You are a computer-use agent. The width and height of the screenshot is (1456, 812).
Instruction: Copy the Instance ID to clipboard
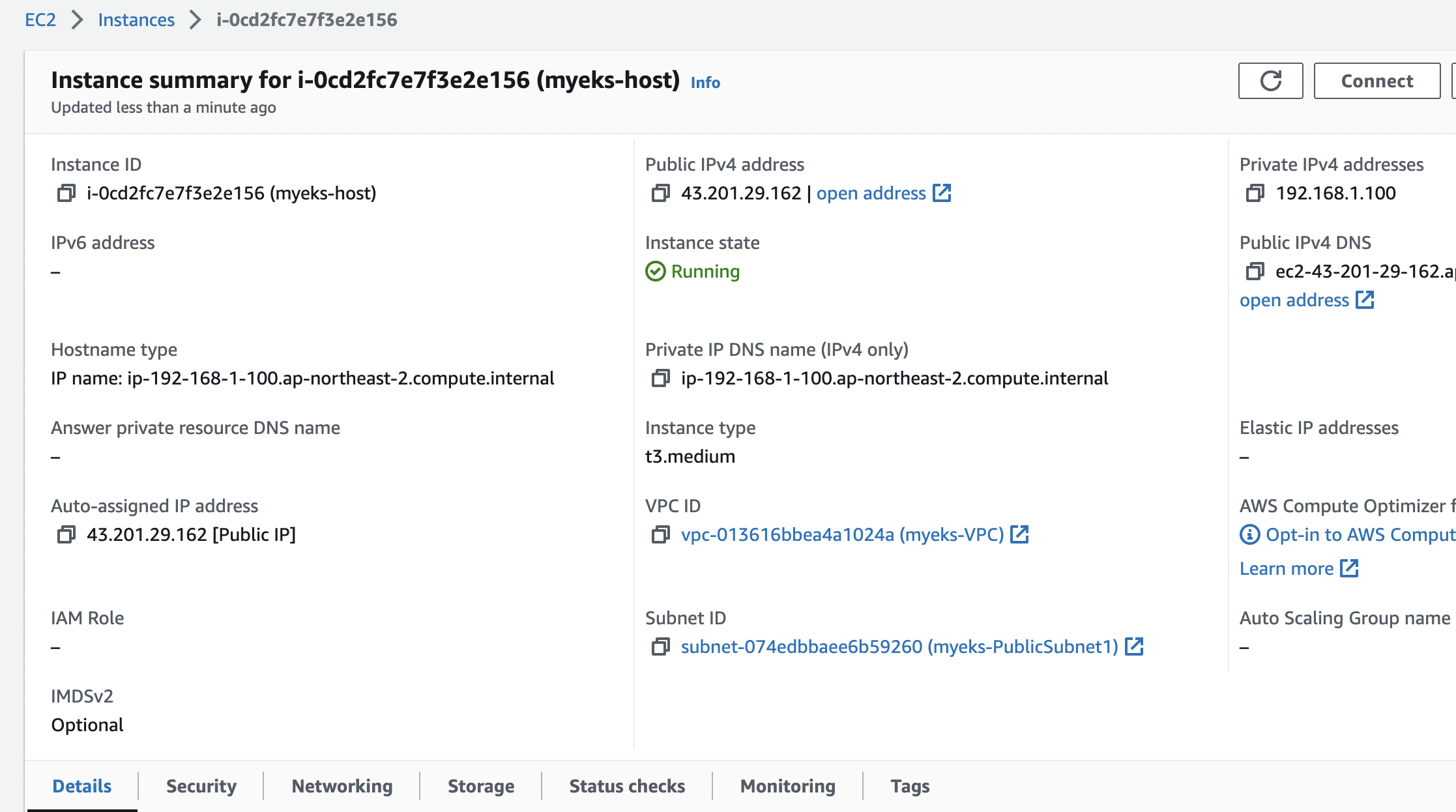pyautogui.click(x=66, y=194)
